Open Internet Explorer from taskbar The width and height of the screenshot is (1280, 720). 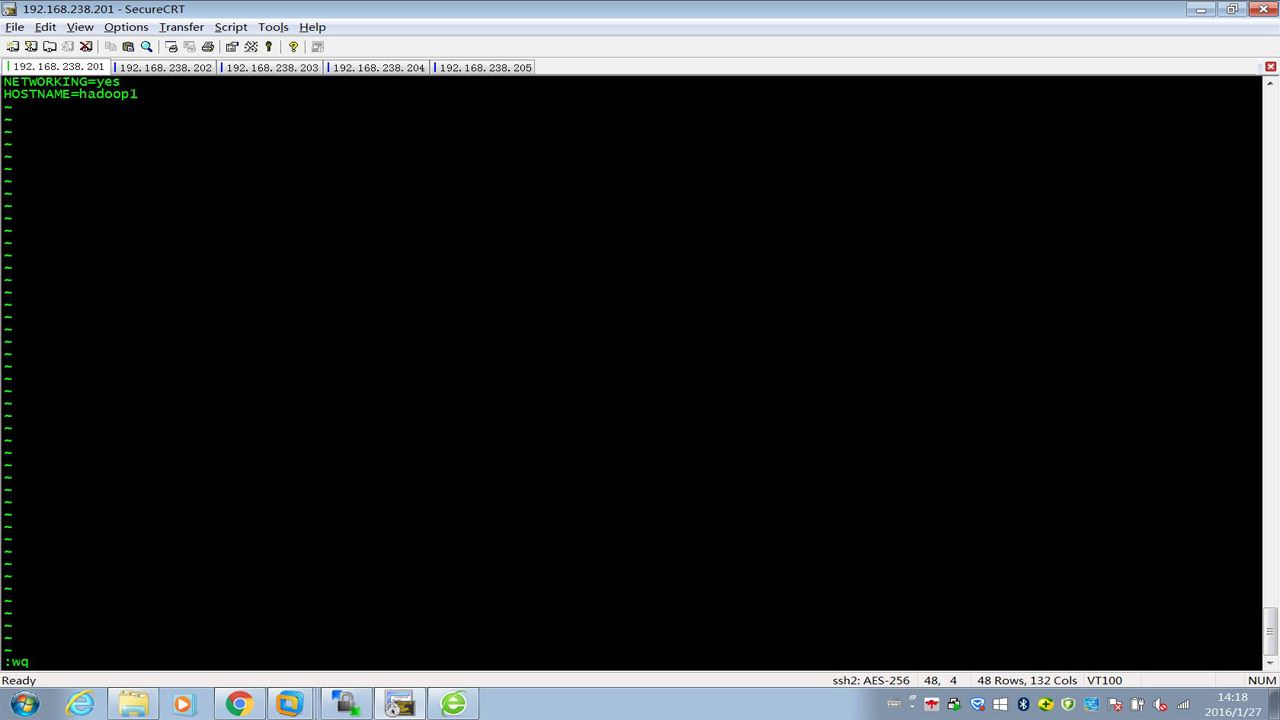point(79,704)
